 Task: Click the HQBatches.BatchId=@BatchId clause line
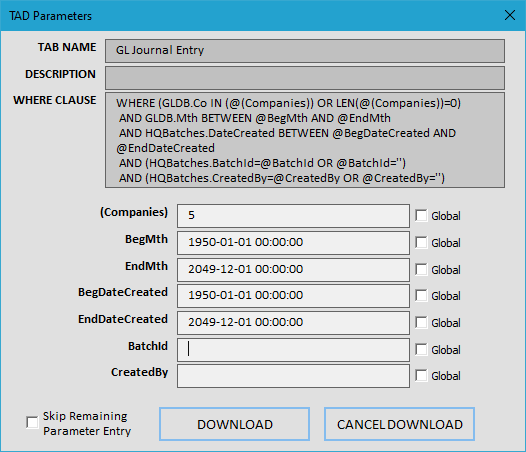tap(262, 163)
